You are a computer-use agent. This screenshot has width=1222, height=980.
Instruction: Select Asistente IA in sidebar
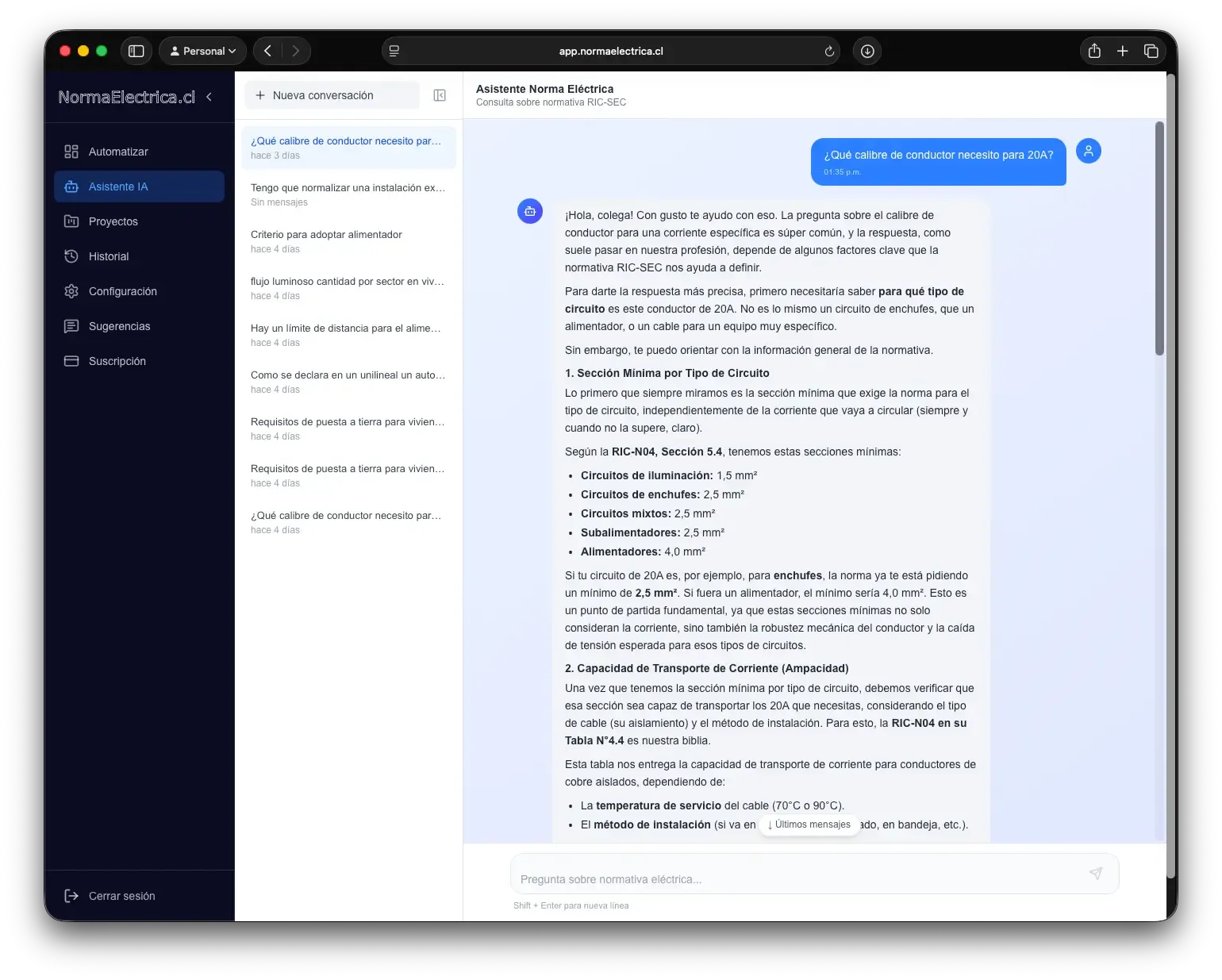coord(139,186)
